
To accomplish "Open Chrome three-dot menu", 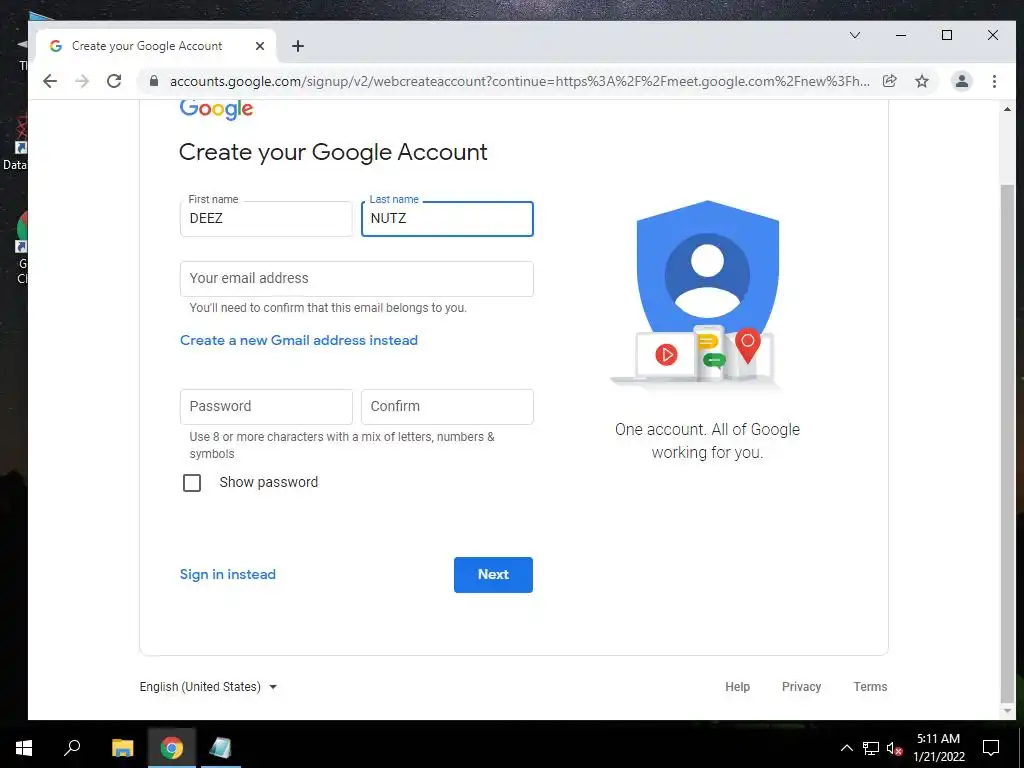I will click(x=994, y=81).
